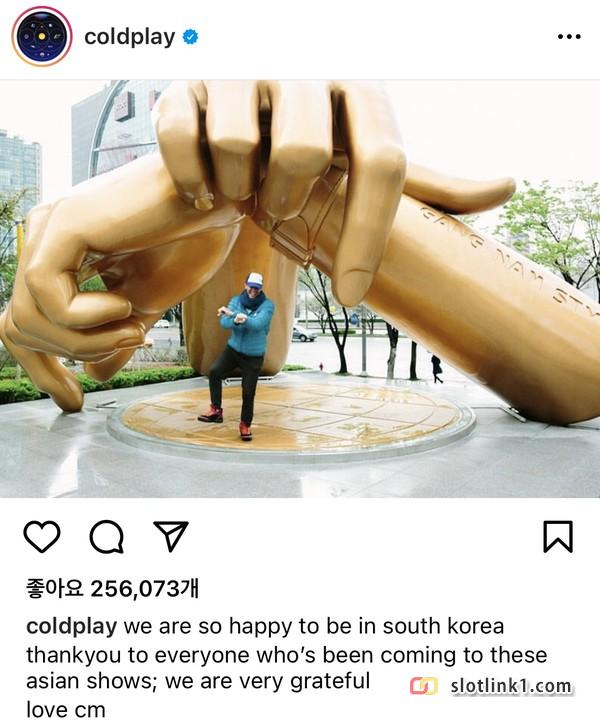Tap the golden fist at the photo's top
Screen dimensions: 600x727
click(278, 153)
